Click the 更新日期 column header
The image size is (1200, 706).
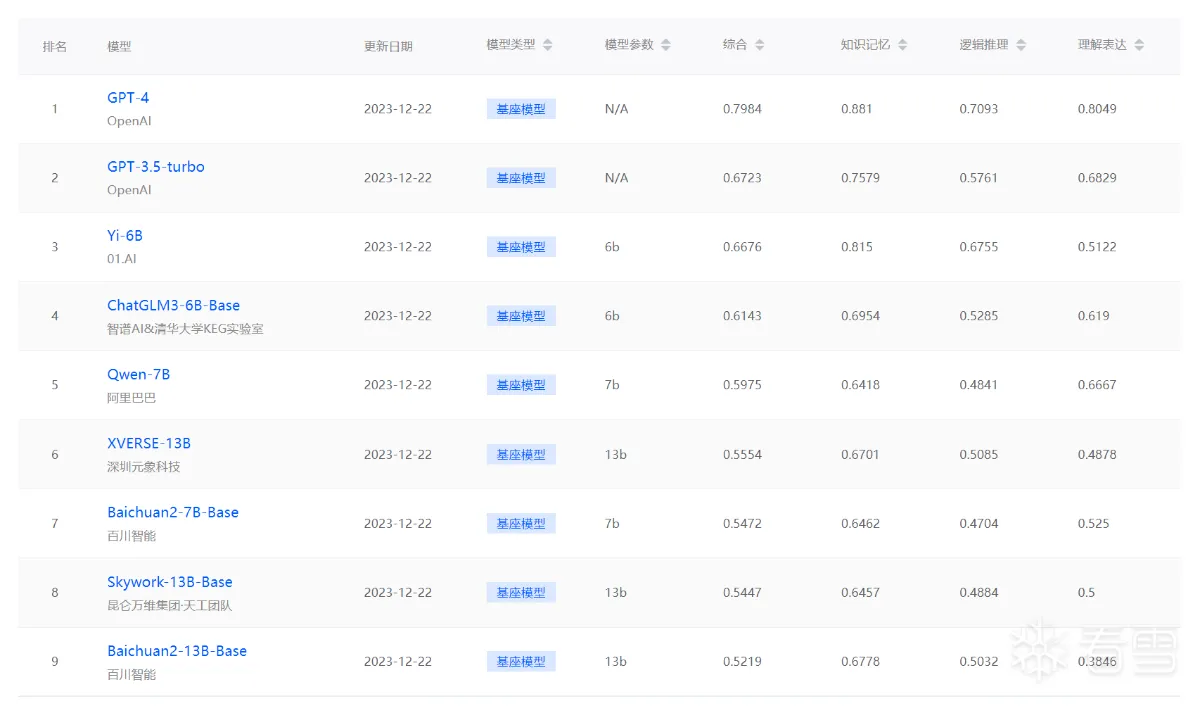(x=388, y=46)
